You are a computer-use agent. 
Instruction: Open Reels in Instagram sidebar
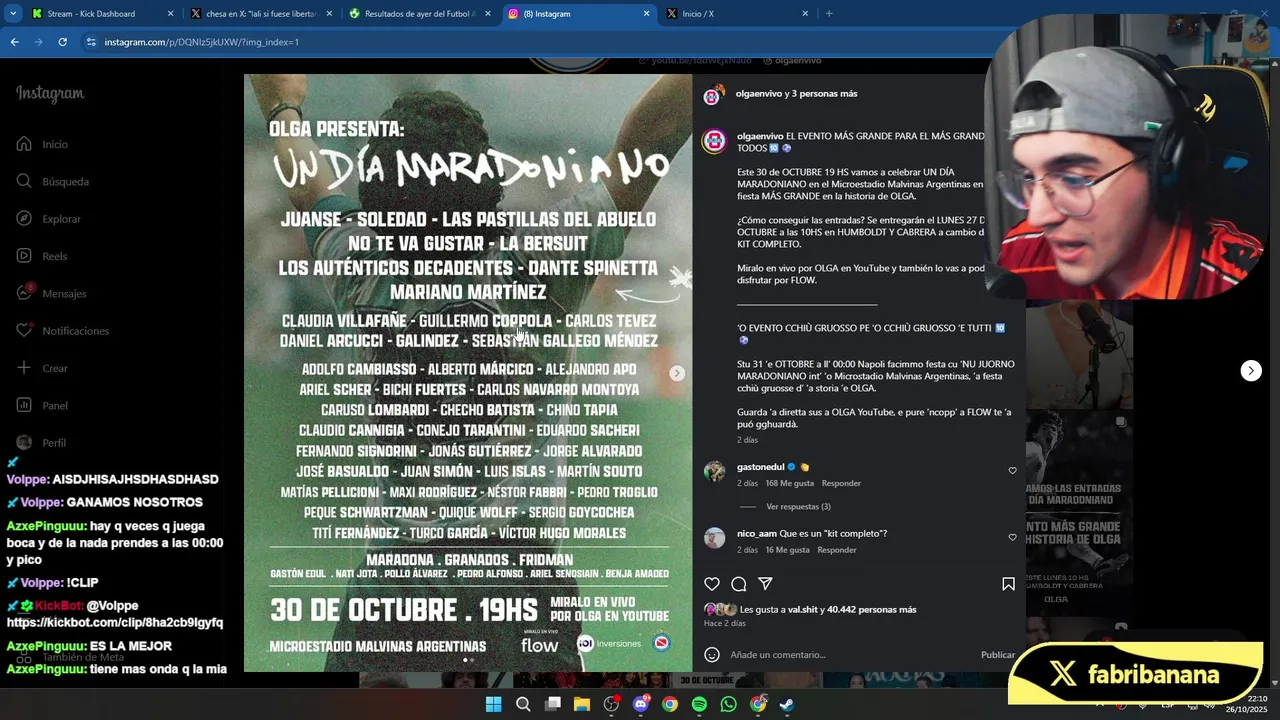point(42,256)
